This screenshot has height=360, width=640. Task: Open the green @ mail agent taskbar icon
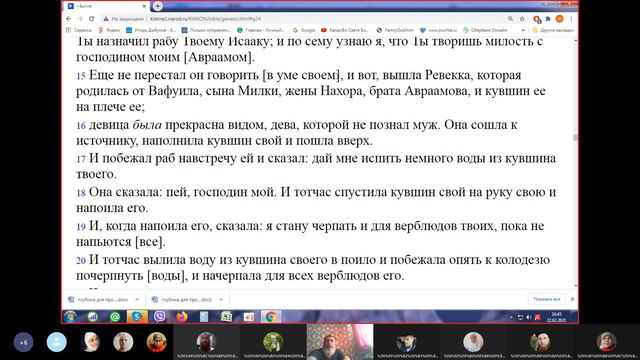(115, 317)
